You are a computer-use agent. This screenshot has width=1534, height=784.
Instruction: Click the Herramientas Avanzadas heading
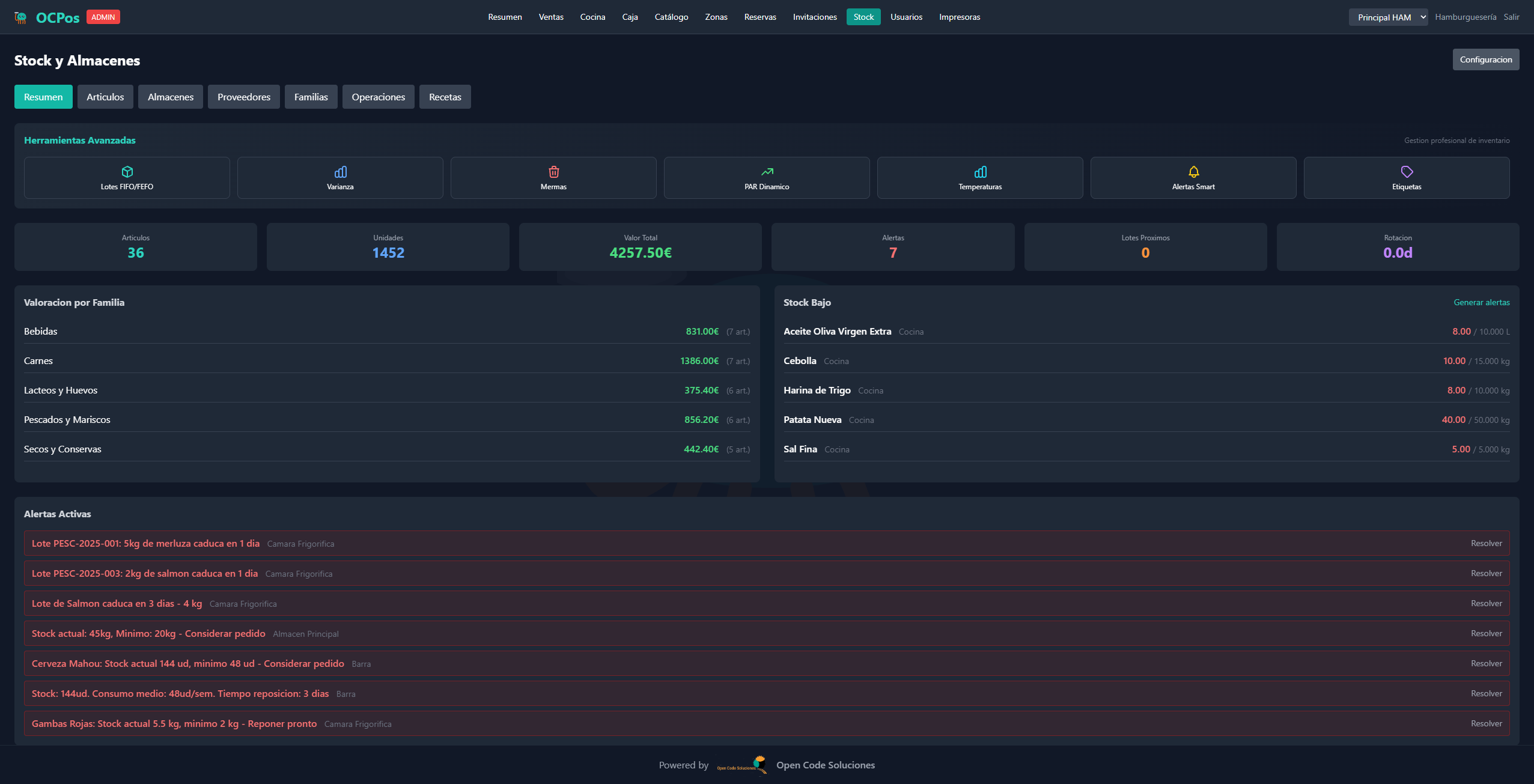80,140
